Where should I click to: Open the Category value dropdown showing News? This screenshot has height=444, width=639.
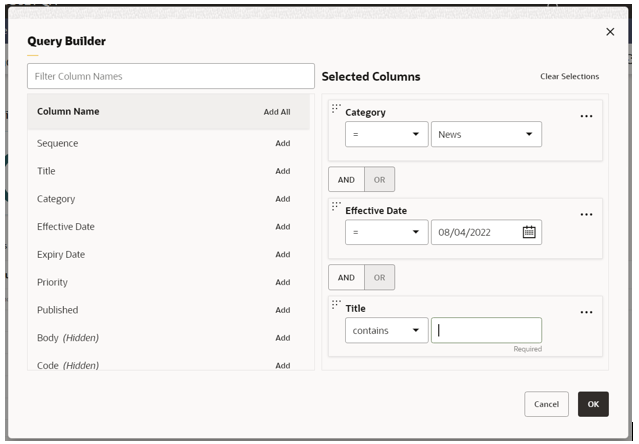486,134
